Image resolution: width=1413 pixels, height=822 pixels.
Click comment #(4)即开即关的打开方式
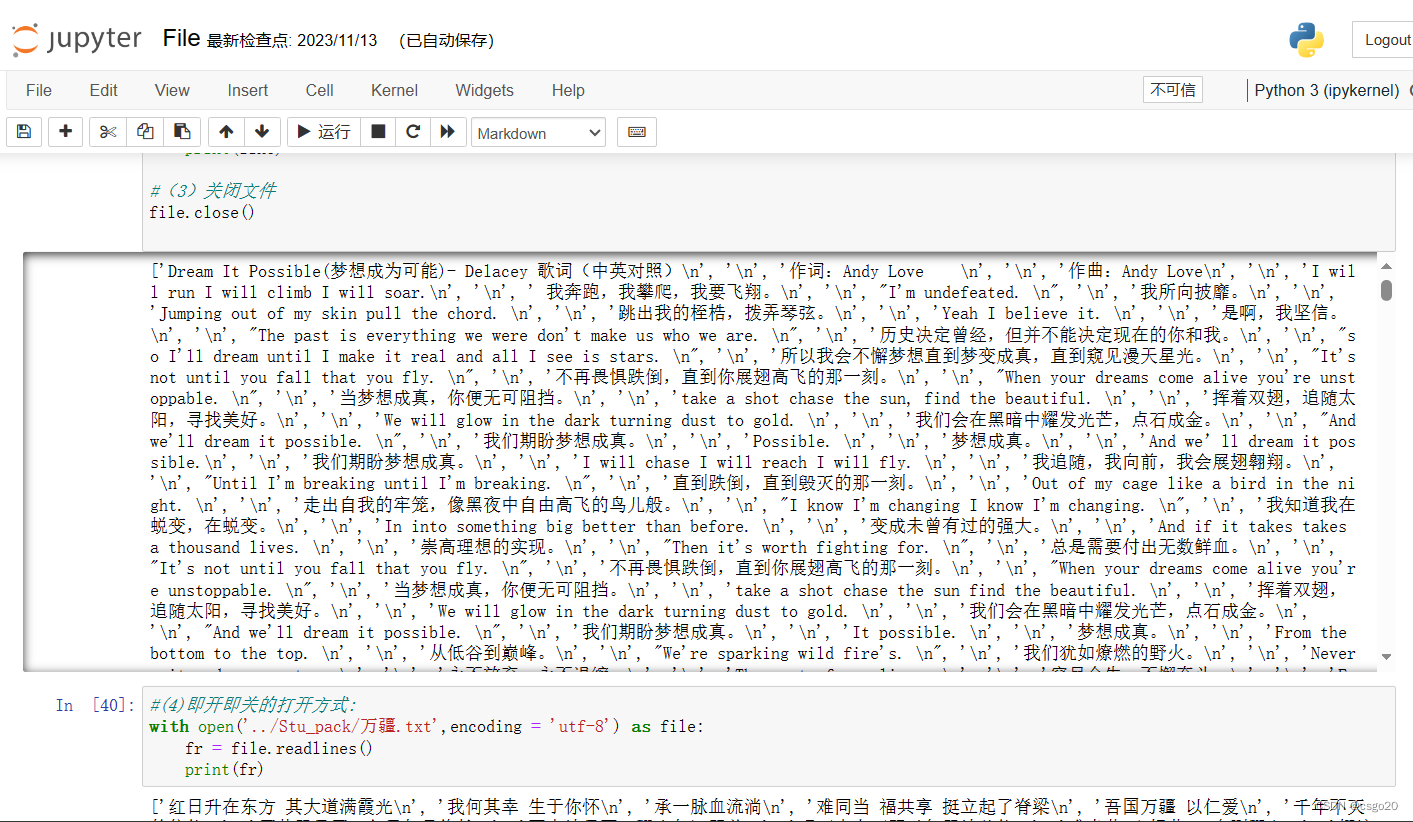253,705
